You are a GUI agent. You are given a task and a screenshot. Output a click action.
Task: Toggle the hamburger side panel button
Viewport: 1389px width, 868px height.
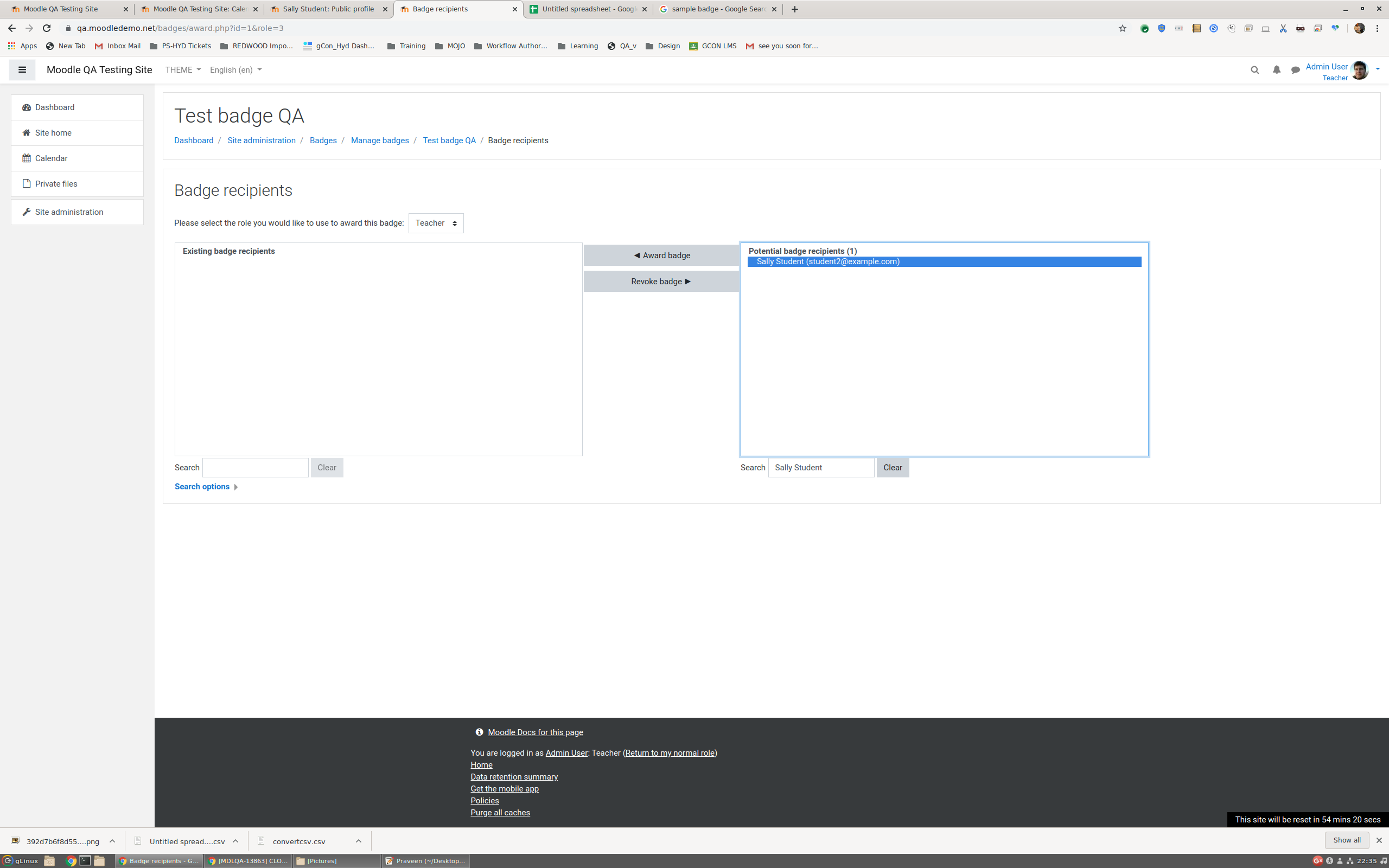(x=22, y=70)
